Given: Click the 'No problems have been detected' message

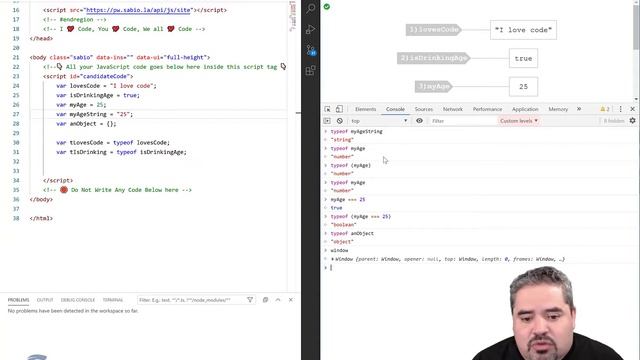Looking at the screenshot, I should pyautogui.click(x=73, y=311).
